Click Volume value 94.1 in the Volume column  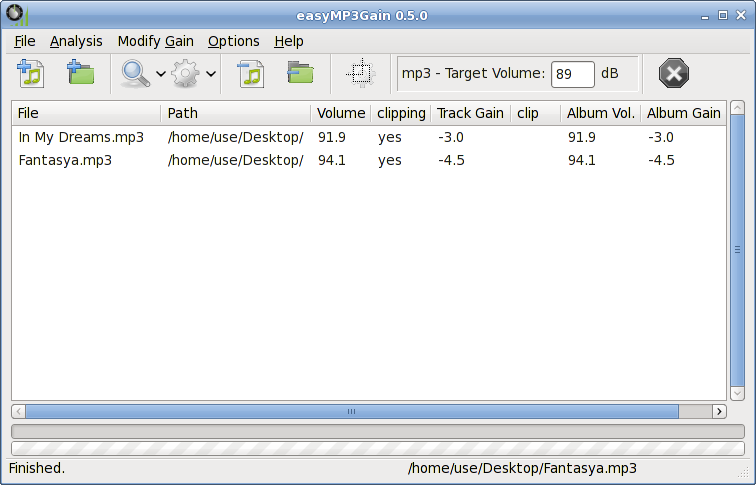pos(332,161)
